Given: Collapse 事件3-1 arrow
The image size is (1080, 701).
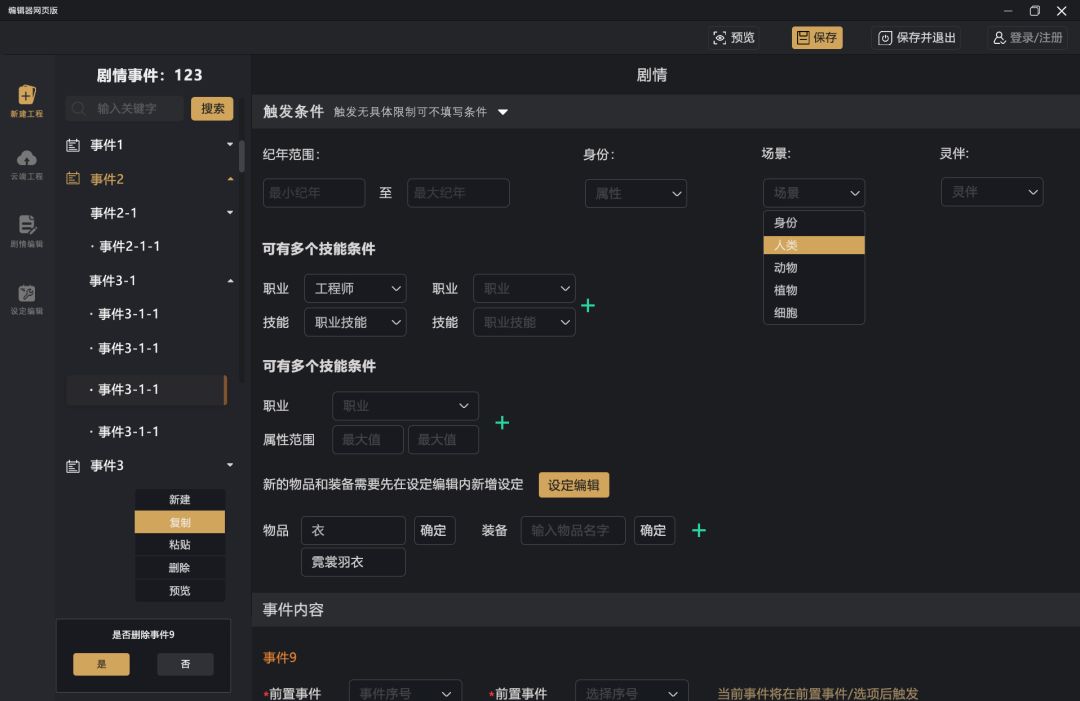Looking at the screenshot, I should [230, 281].
